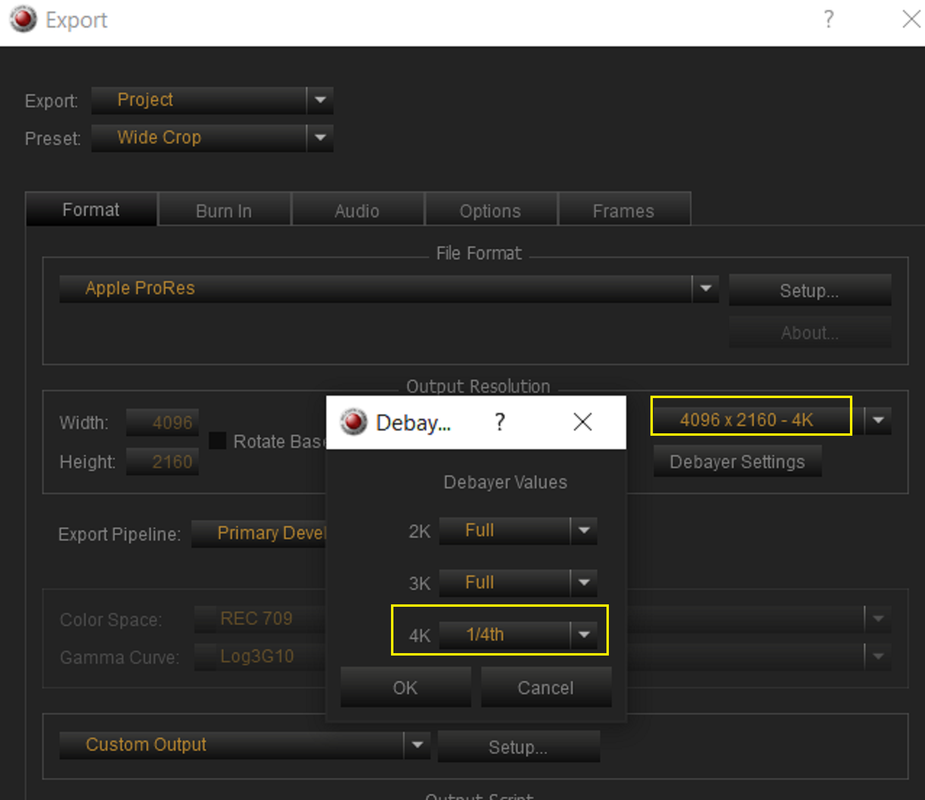The height and width of the screenshot is (800, 925).
Task: Expand the 2K debayer dropdown arrow
Action: 584,530
